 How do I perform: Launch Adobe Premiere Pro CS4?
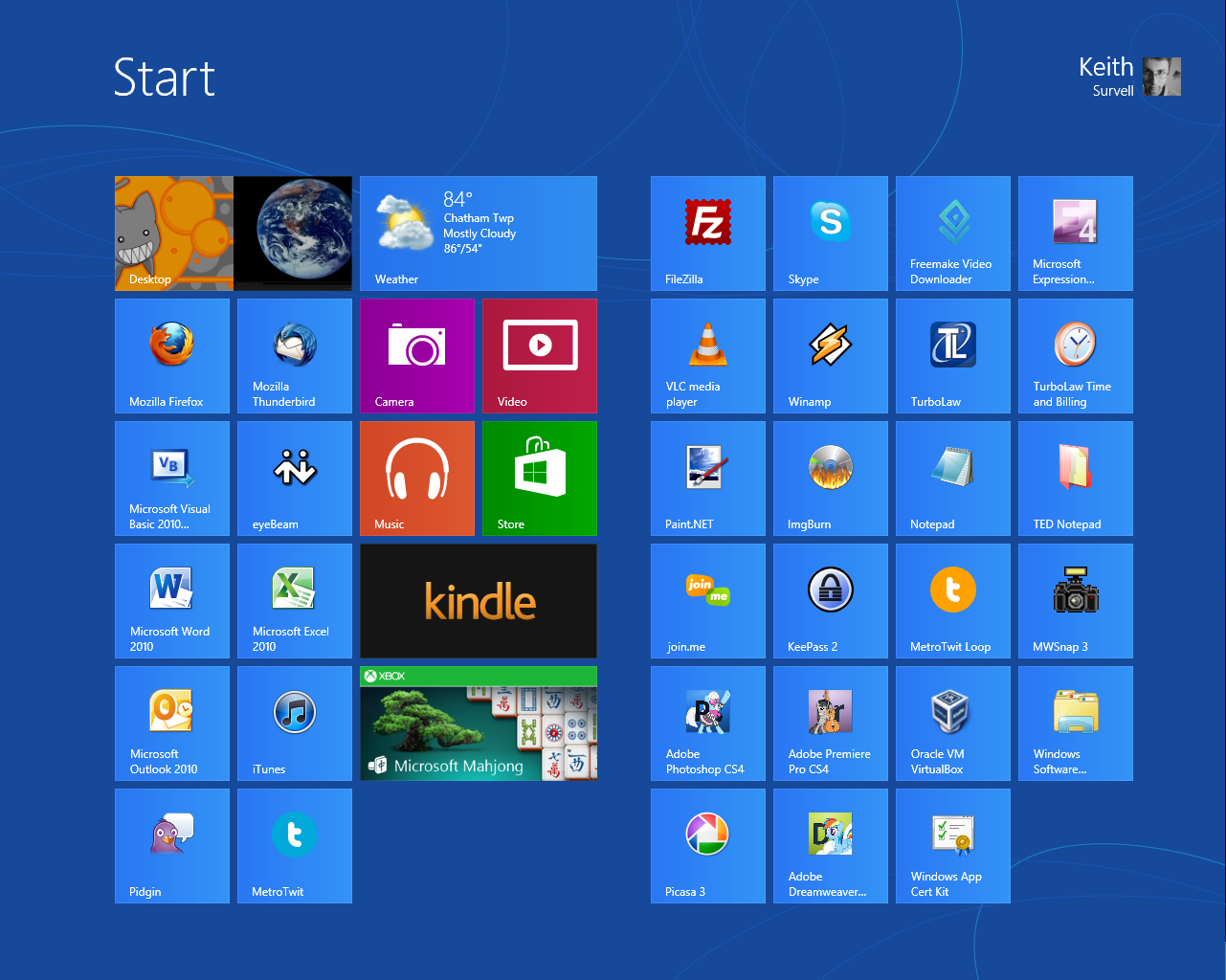pos(831,724)
